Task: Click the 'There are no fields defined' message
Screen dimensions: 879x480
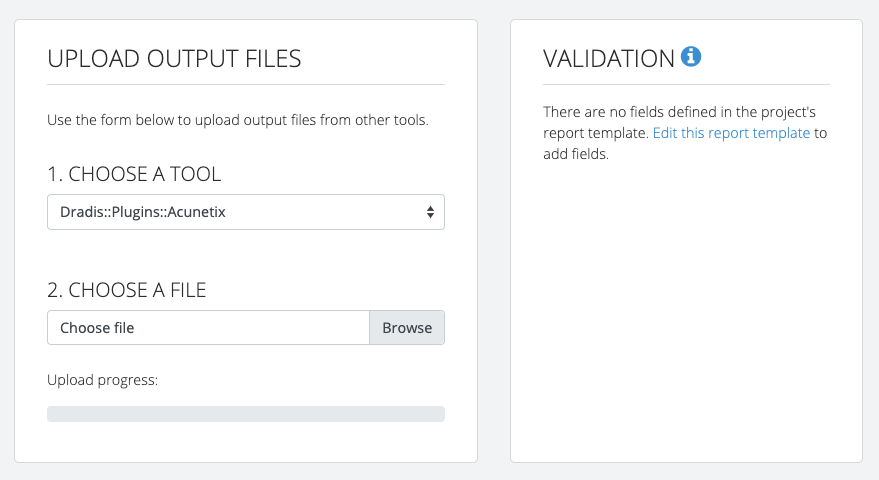Action: coord(679,112)
